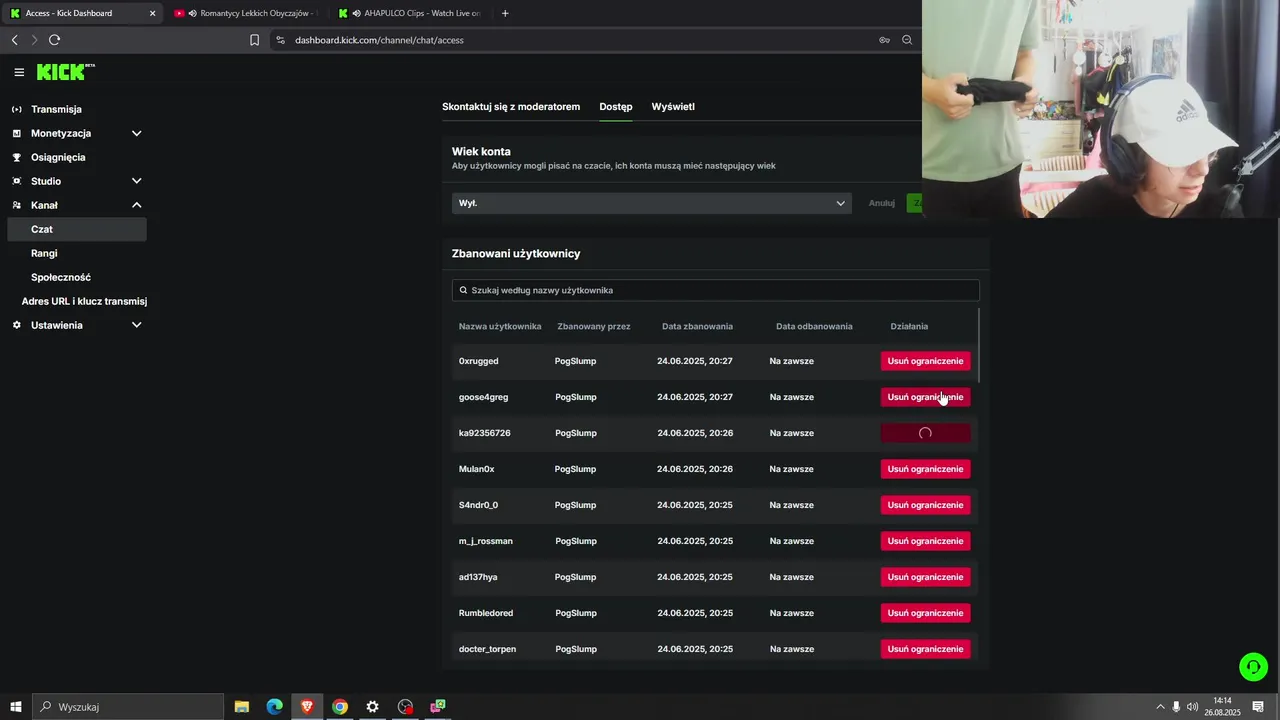Remove restriction for Rumbledored
Screen dimensions: 1280x720
coord(925,613)
